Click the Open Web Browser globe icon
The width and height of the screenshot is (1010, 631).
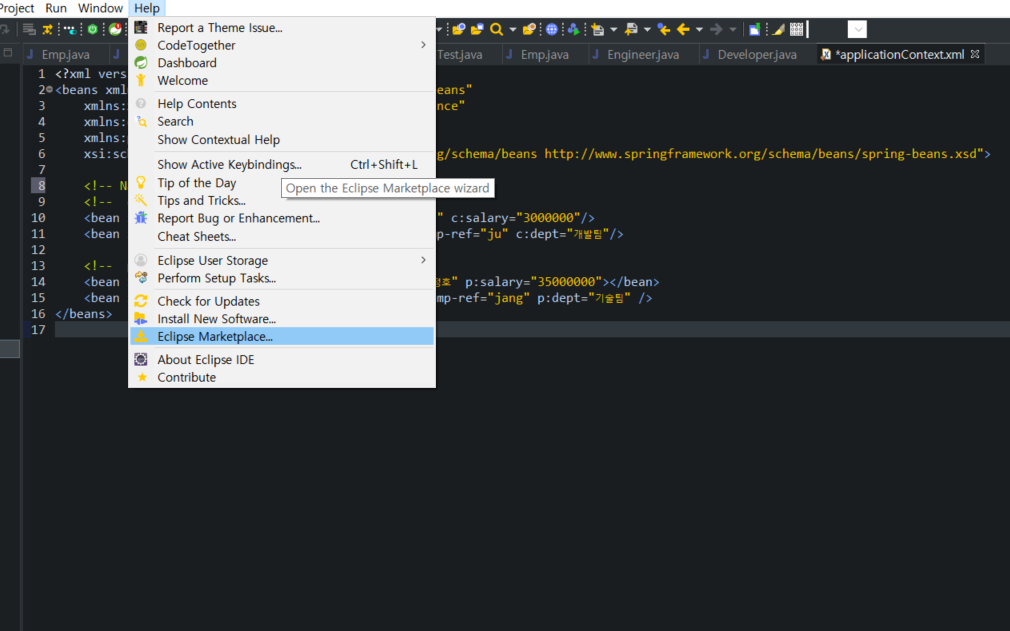coord(551,29)
